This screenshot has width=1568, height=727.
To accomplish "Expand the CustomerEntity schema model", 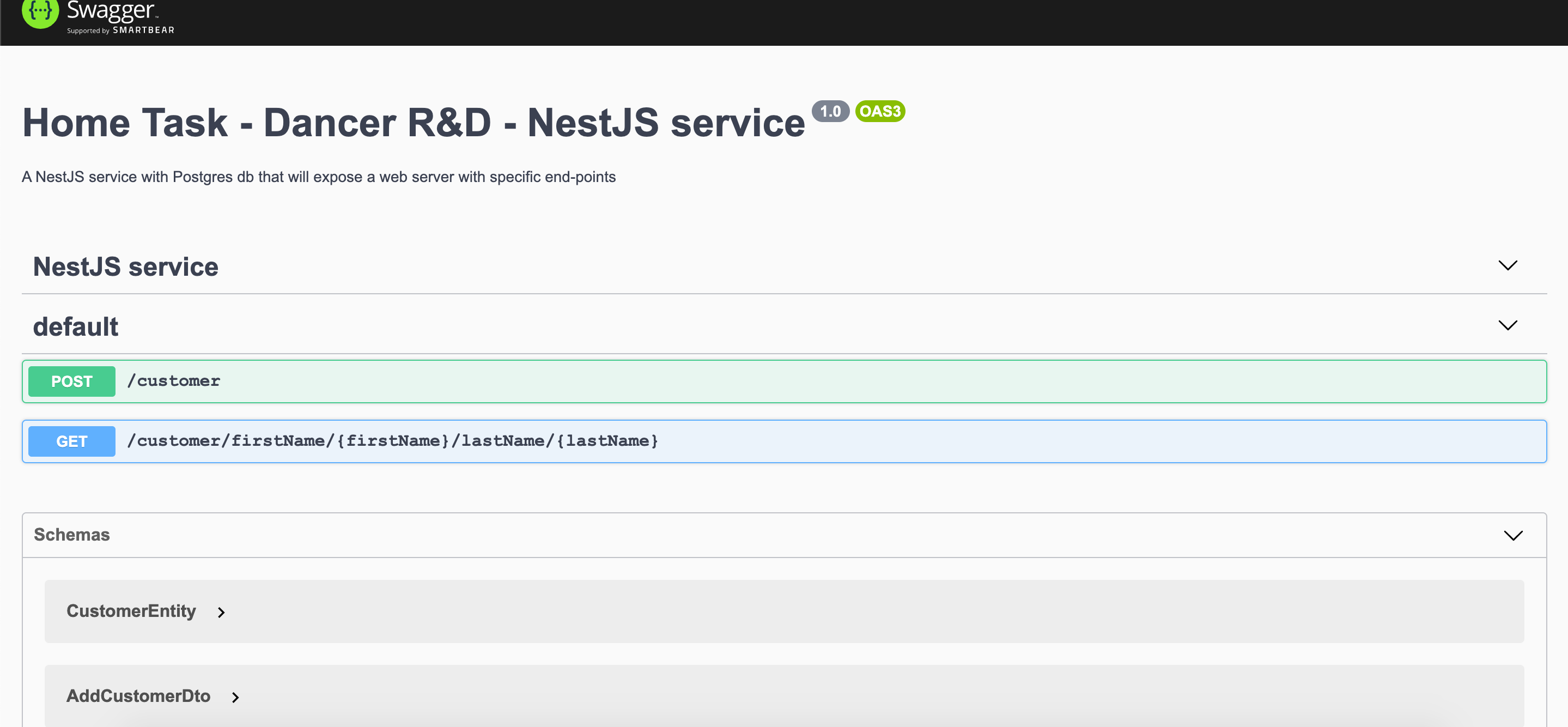I will (x=131, y=611).
